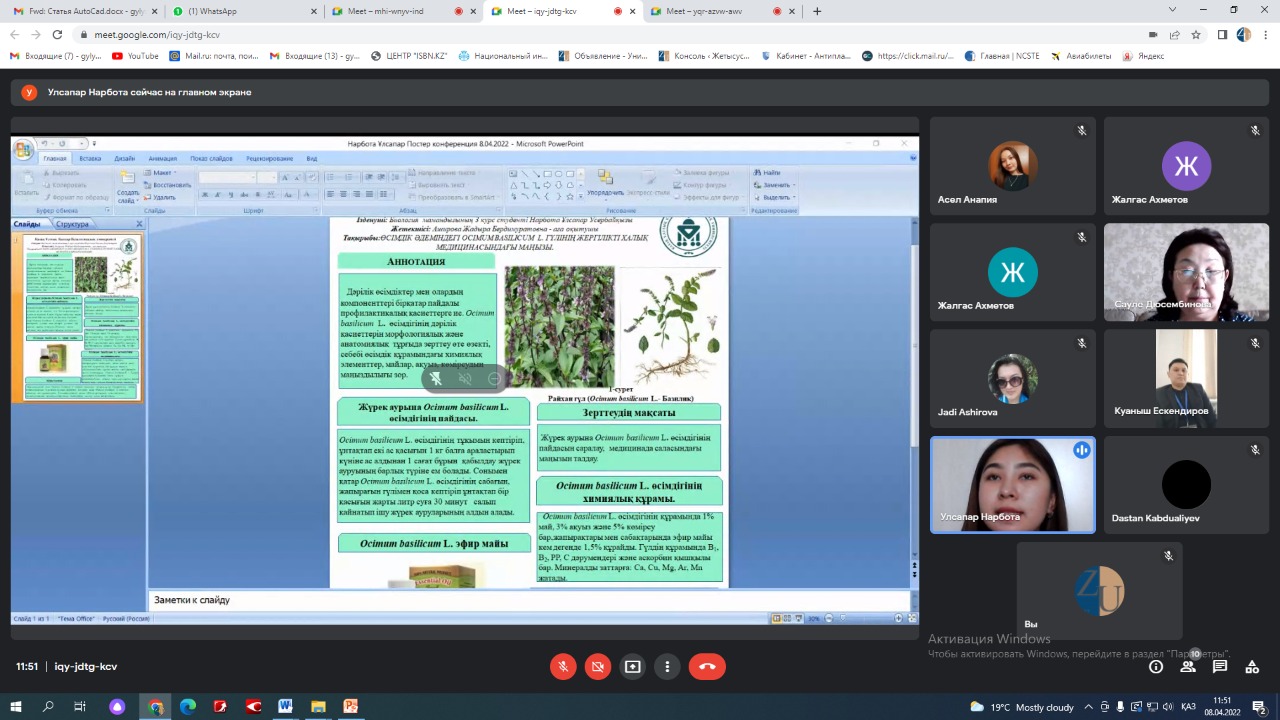
Task: Unmute the microphone in Meet
Action: tap(563, 666)
